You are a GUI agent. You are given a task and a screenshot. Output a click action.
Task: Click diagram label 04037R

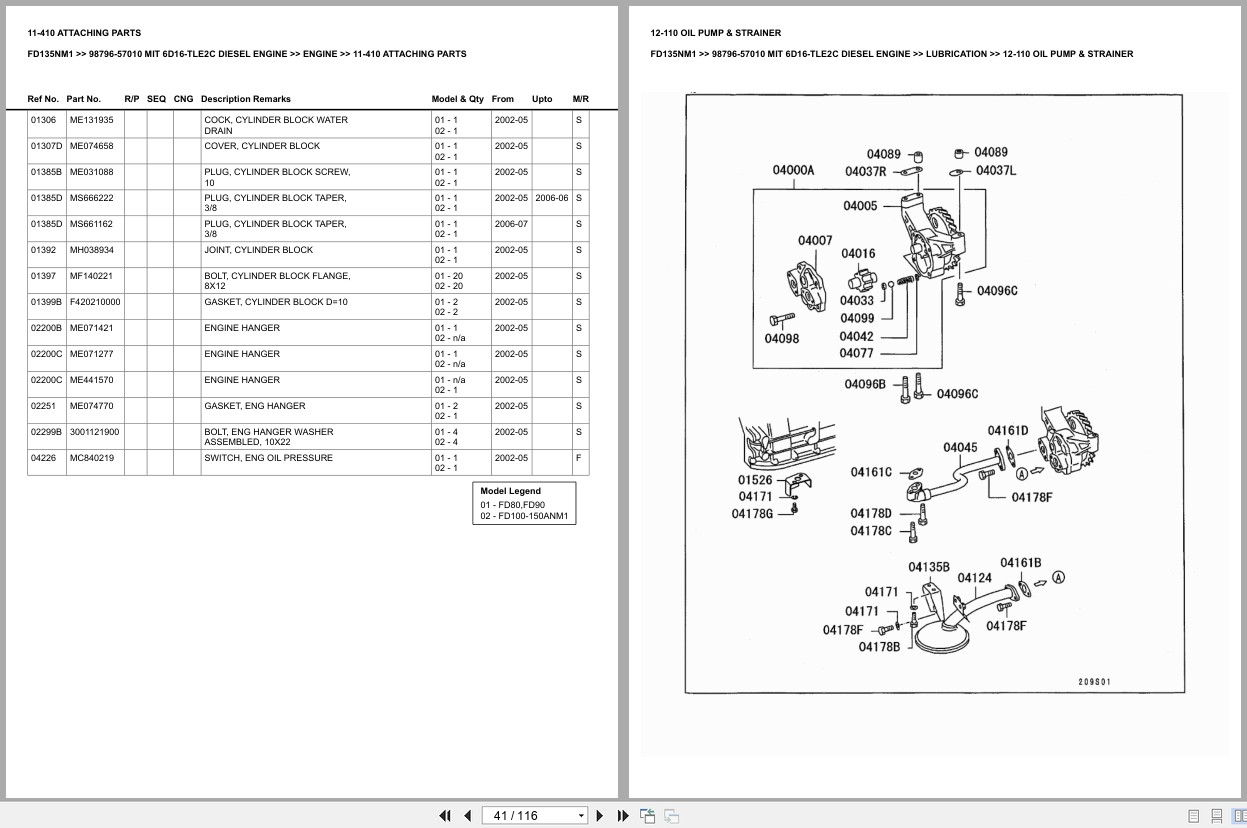click(866, 171)
